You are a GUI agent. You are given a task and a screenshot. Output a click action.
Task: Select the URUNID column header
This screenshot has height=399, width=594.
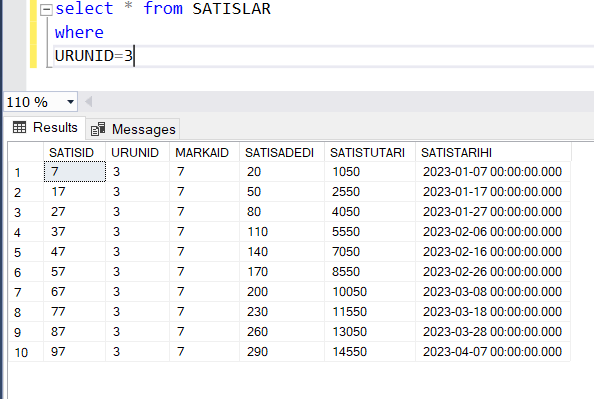[x=138, y=152]
